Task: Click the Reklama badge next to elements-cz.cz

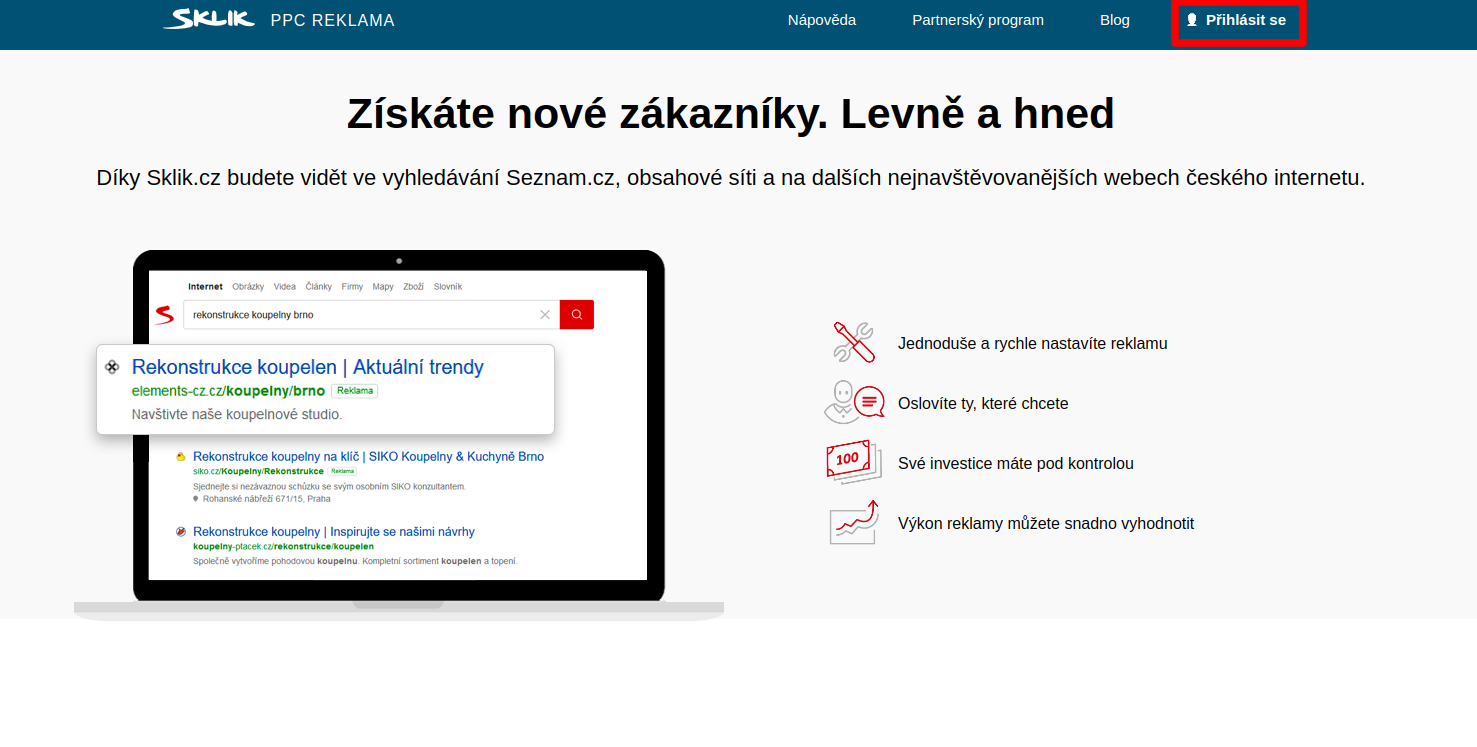Action: click(355, 391)
